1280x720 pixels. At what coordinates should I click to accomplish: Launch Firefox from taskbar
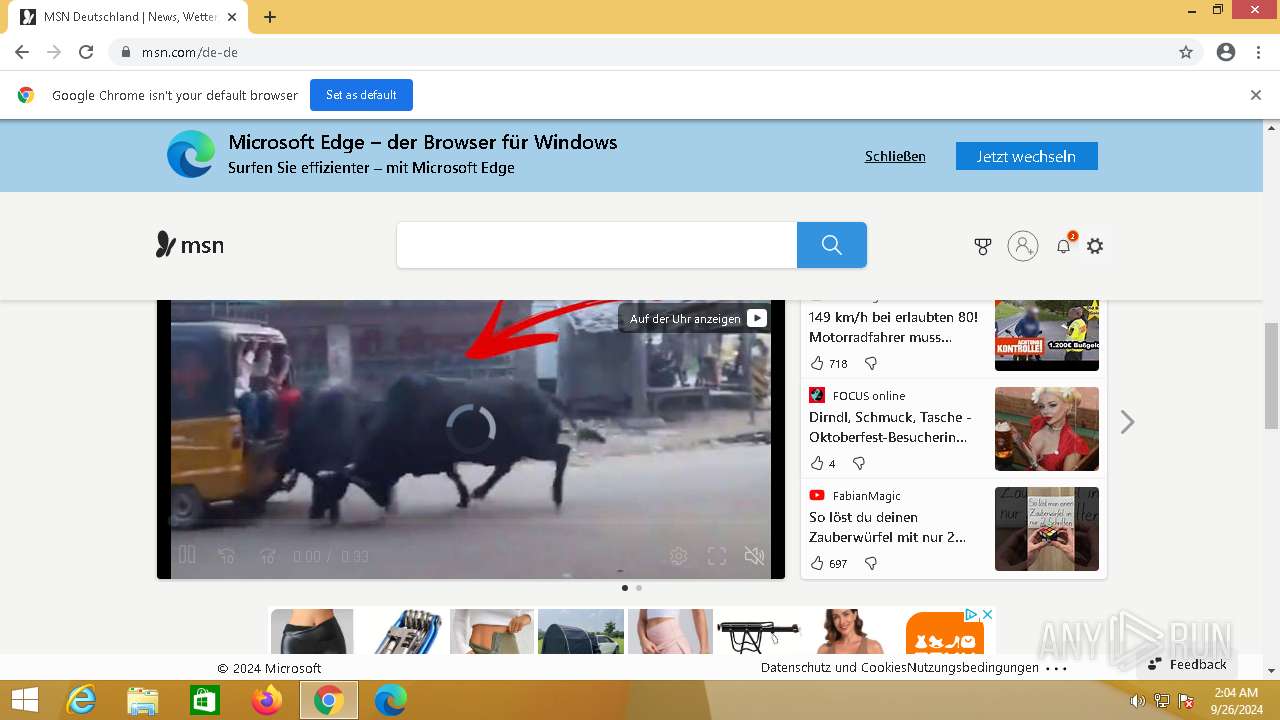(x=267, y=700)
